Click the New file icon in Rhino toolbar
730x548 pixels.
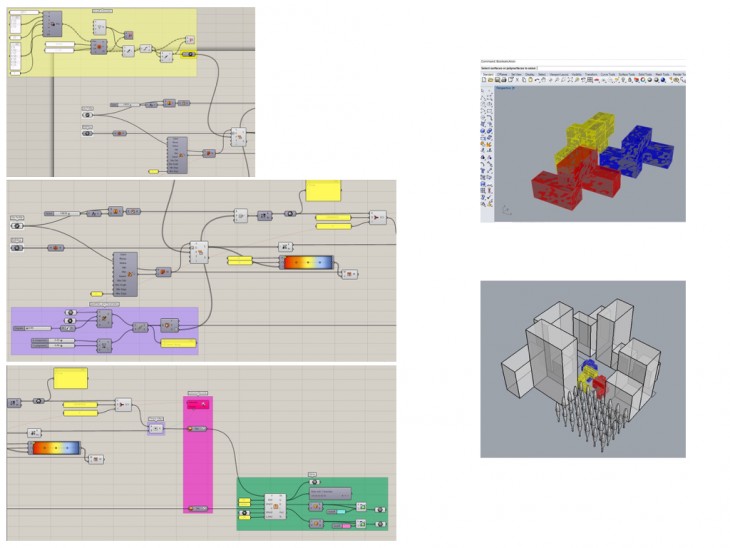(484, 81)
